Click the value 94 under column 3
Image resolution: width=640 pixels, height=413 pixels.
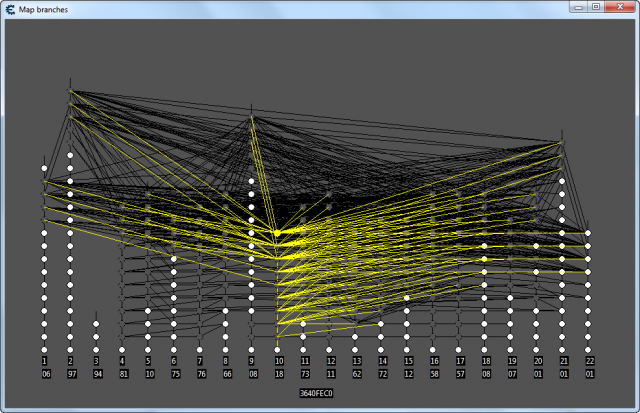[x=96, y=373]
